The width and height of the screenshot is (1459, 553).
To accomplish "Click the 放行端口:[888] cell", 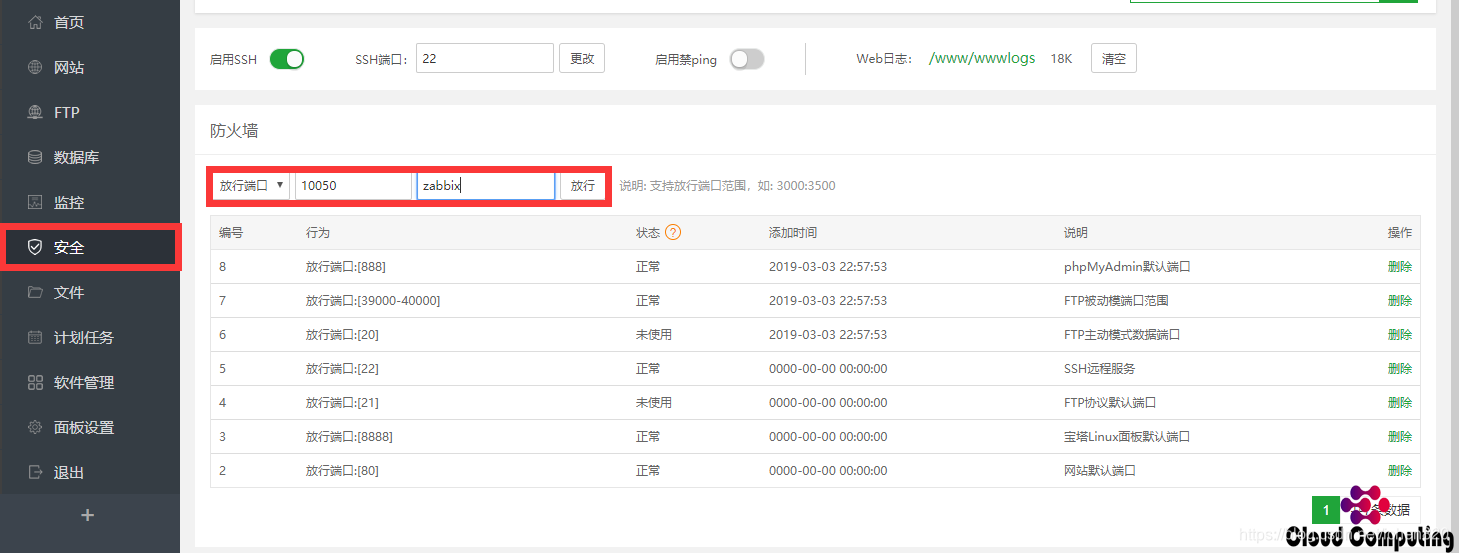I will [346, 267].
